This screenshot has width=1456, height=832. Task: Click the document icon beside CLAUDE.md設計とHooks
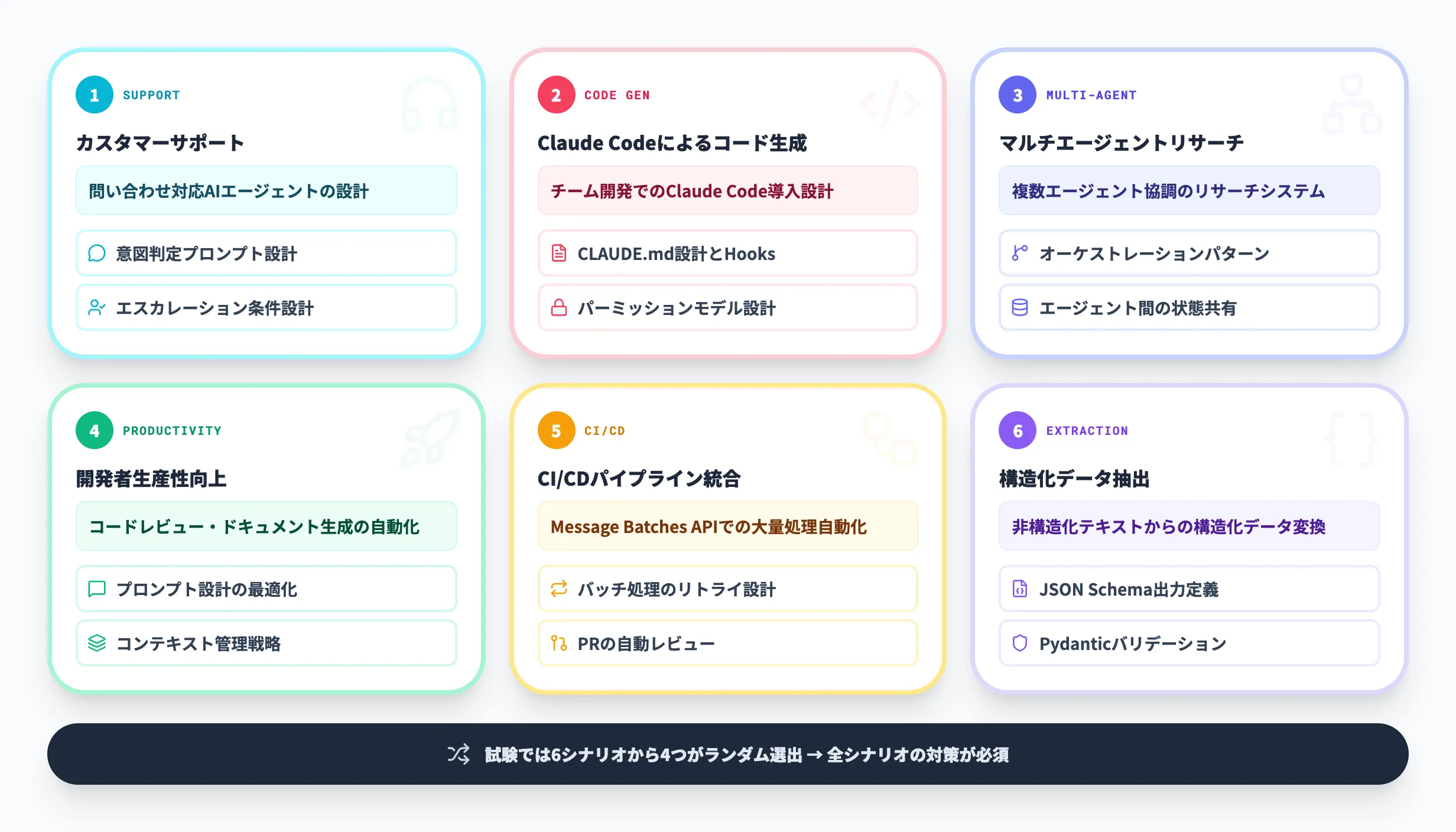pos(559,253)
